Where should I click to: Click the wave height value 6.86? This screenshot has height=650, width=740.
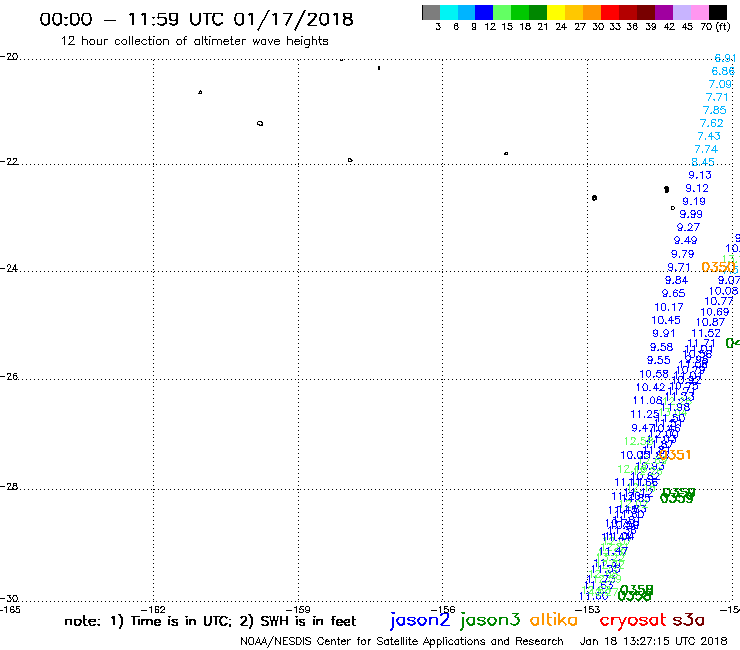(x=723, y=71)
